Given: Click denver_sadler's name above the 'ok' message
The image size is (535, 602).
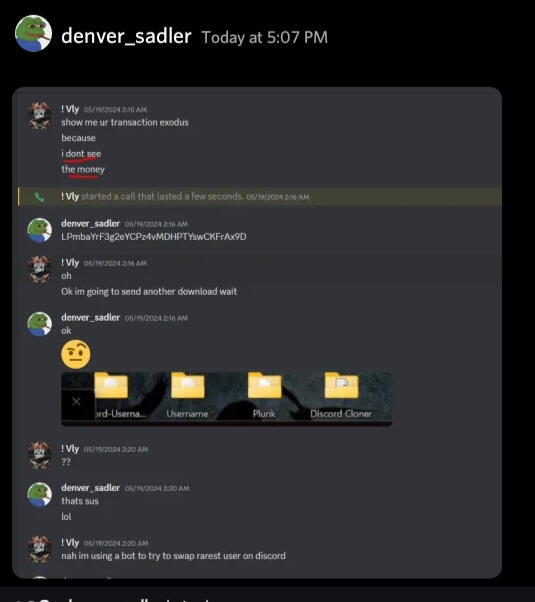Looking at the screenshot, I should tap(91, 318).
